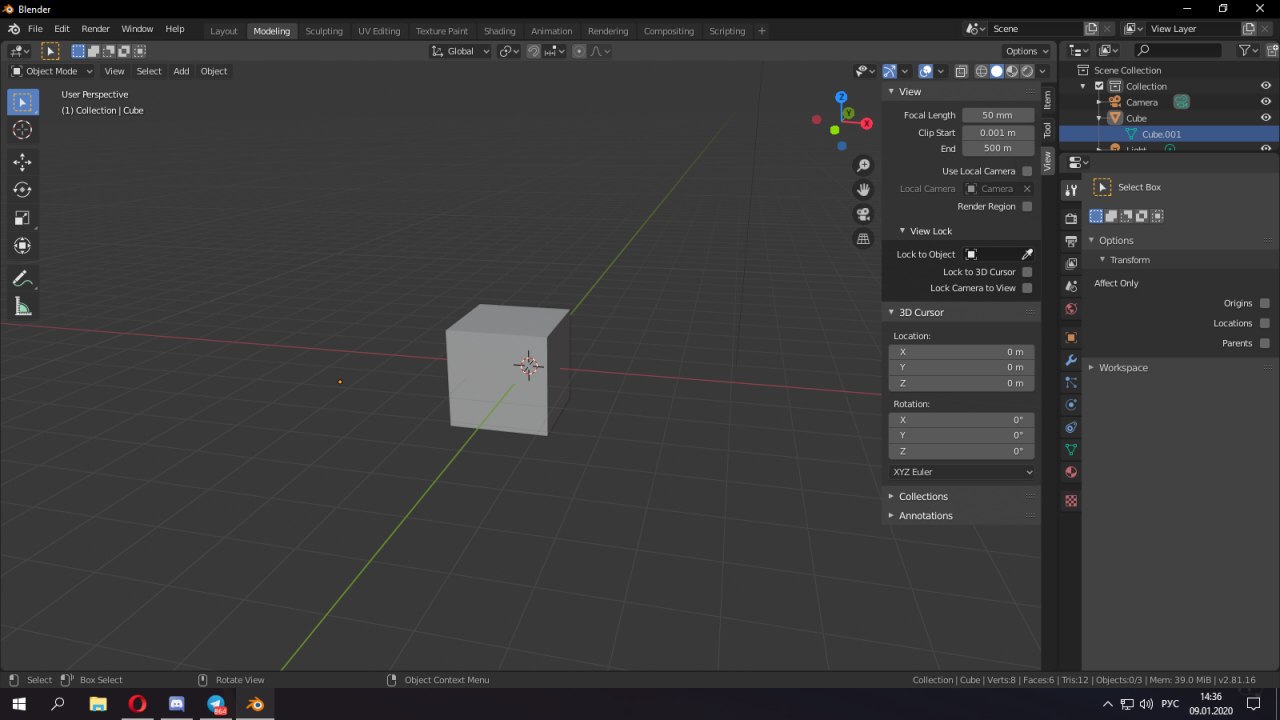Image resolution: width=1280 pixels, height=720 pixels.
Task: Collapse the View Lock subpanel
Action: click(x=930, y=231)
